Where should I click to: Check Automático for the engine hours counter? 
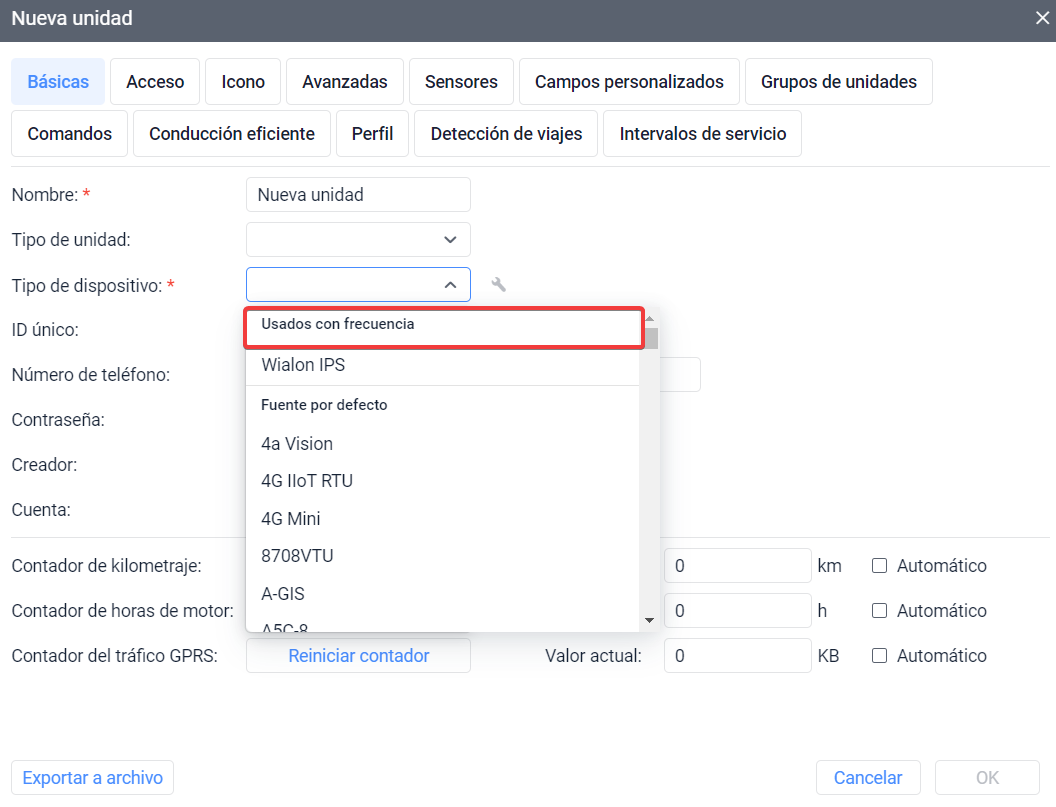pos(879,610)
